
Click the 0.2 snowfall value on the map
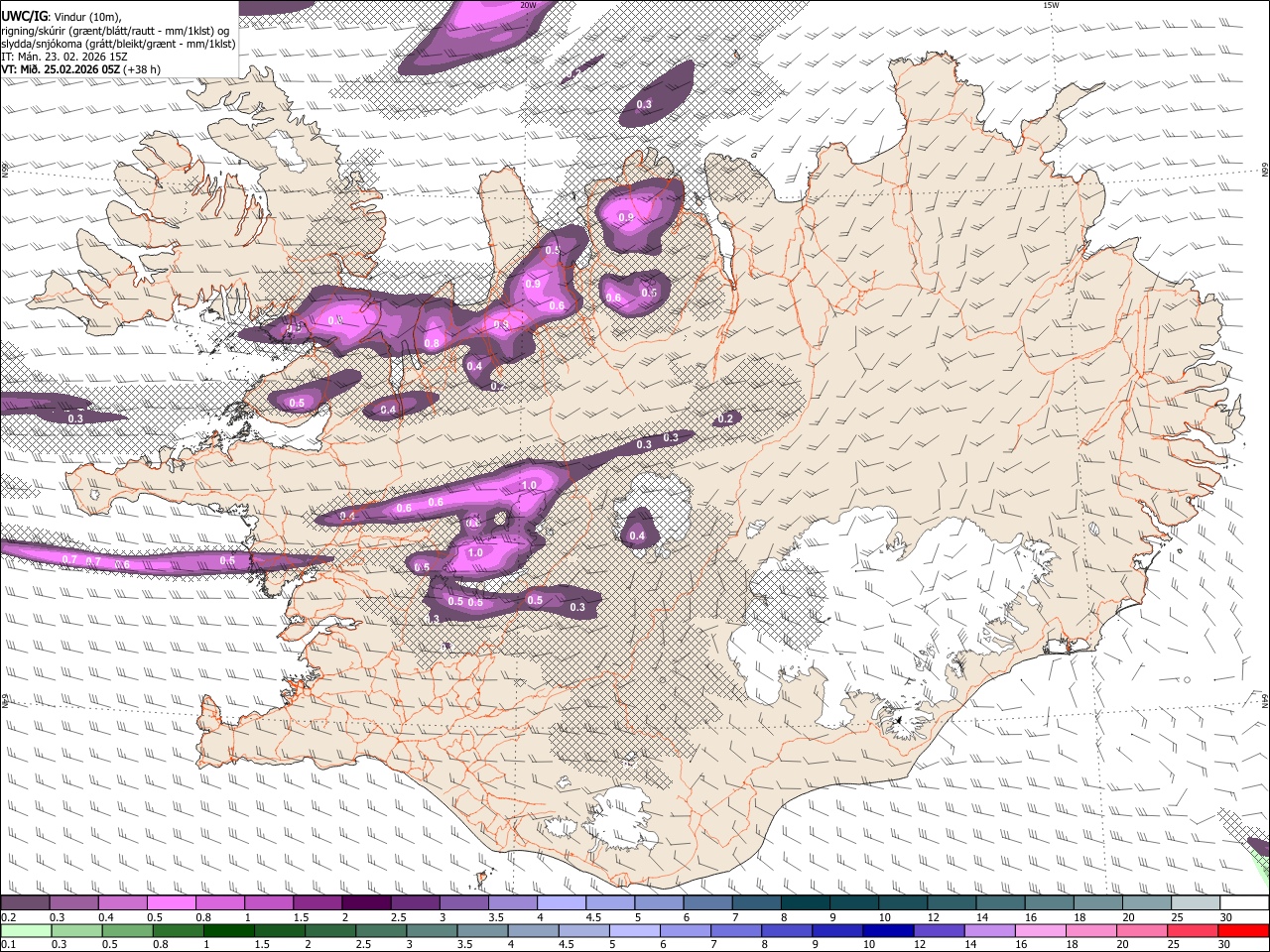coord(725,418)
